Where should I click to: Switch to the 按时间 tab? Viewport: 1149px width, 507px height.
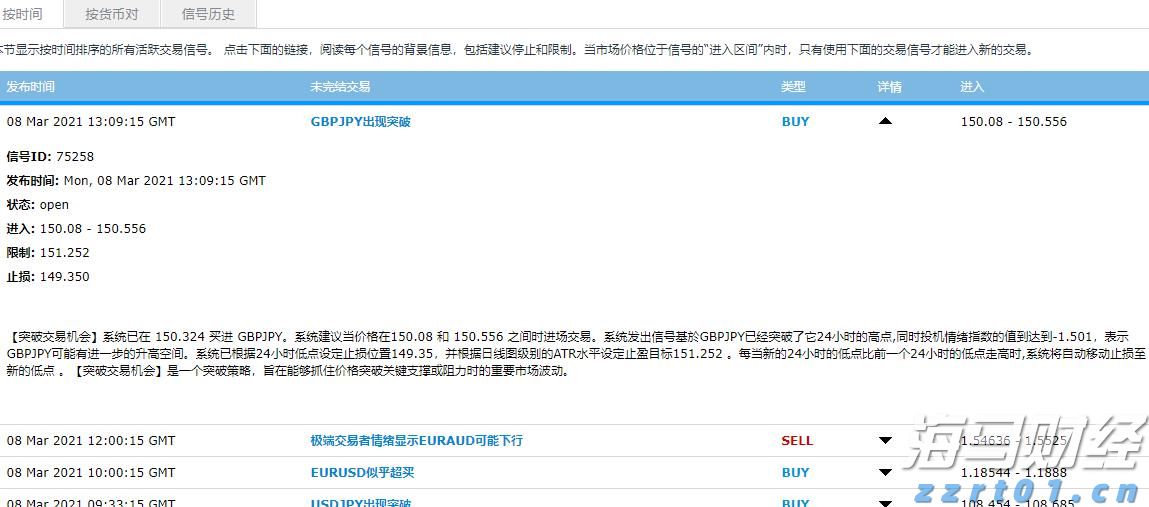pyautogui.click(x=23, y=14)
